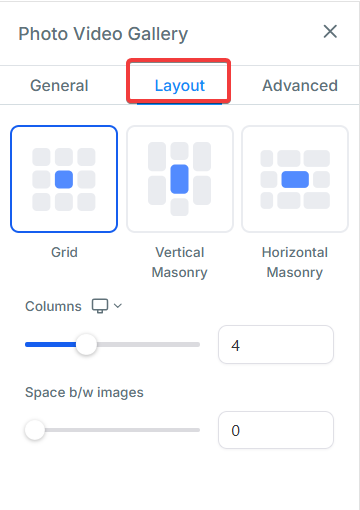Click the Grid text label

[64, 252]
